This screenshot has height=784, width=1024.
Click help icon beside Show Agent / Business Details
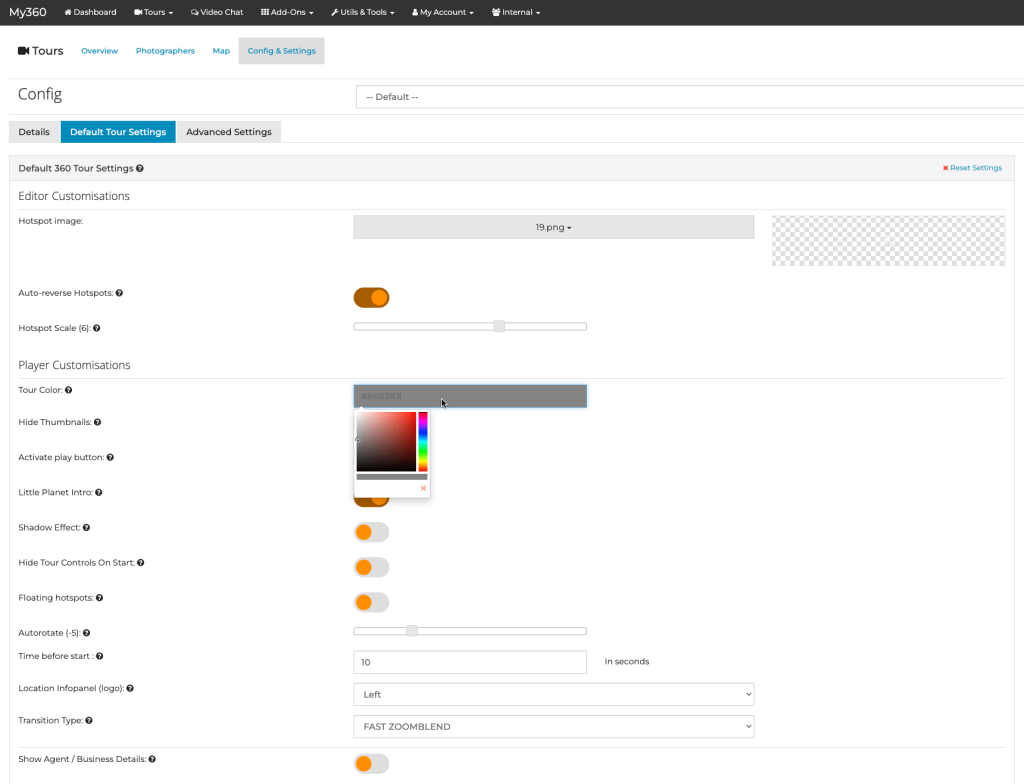(152, 759)
